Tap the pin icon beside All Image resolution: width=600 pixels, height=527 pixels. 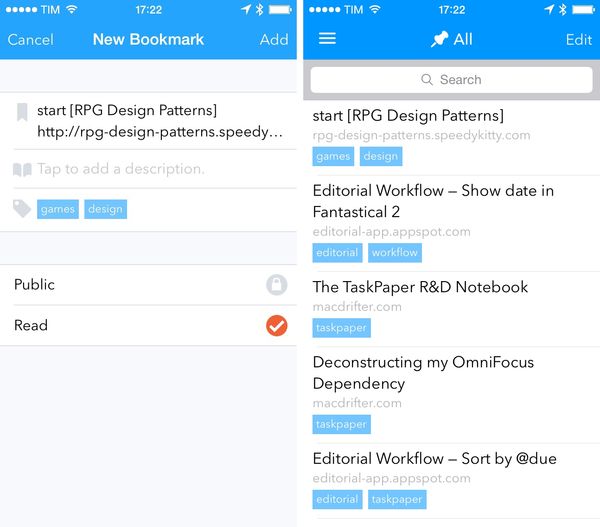point(438,40)
